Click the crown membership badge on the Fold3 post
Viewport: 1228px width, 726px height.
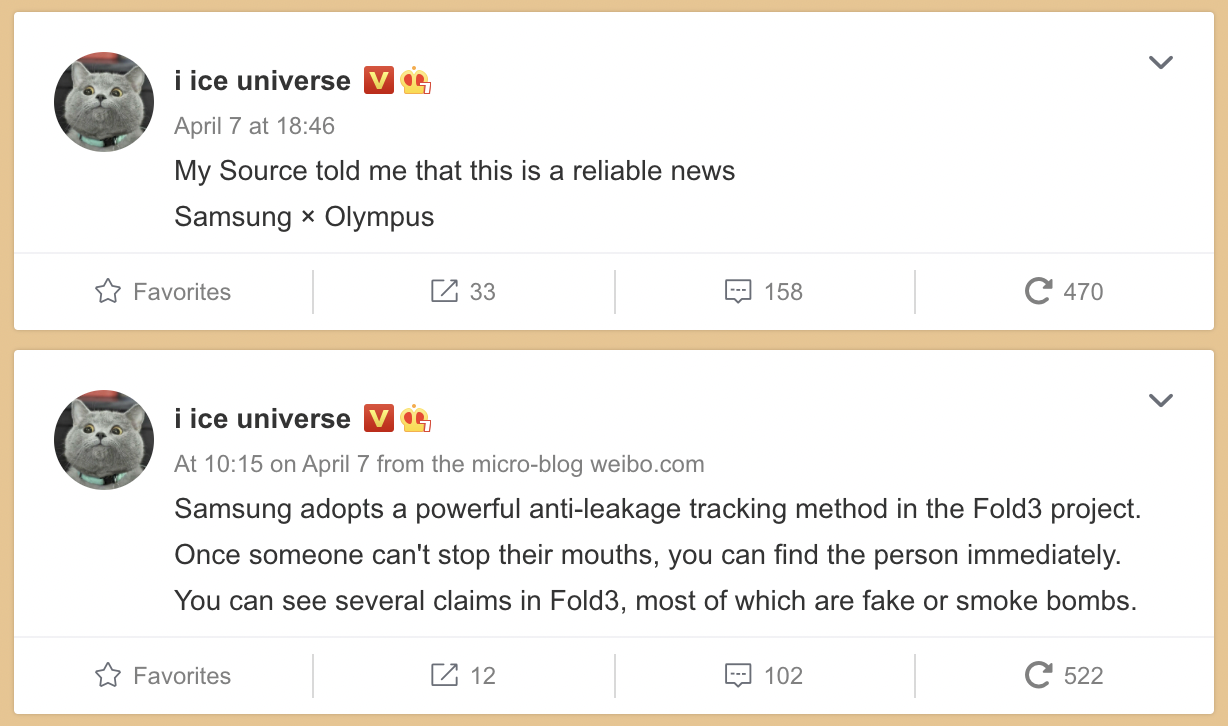(x=416, y=419)
